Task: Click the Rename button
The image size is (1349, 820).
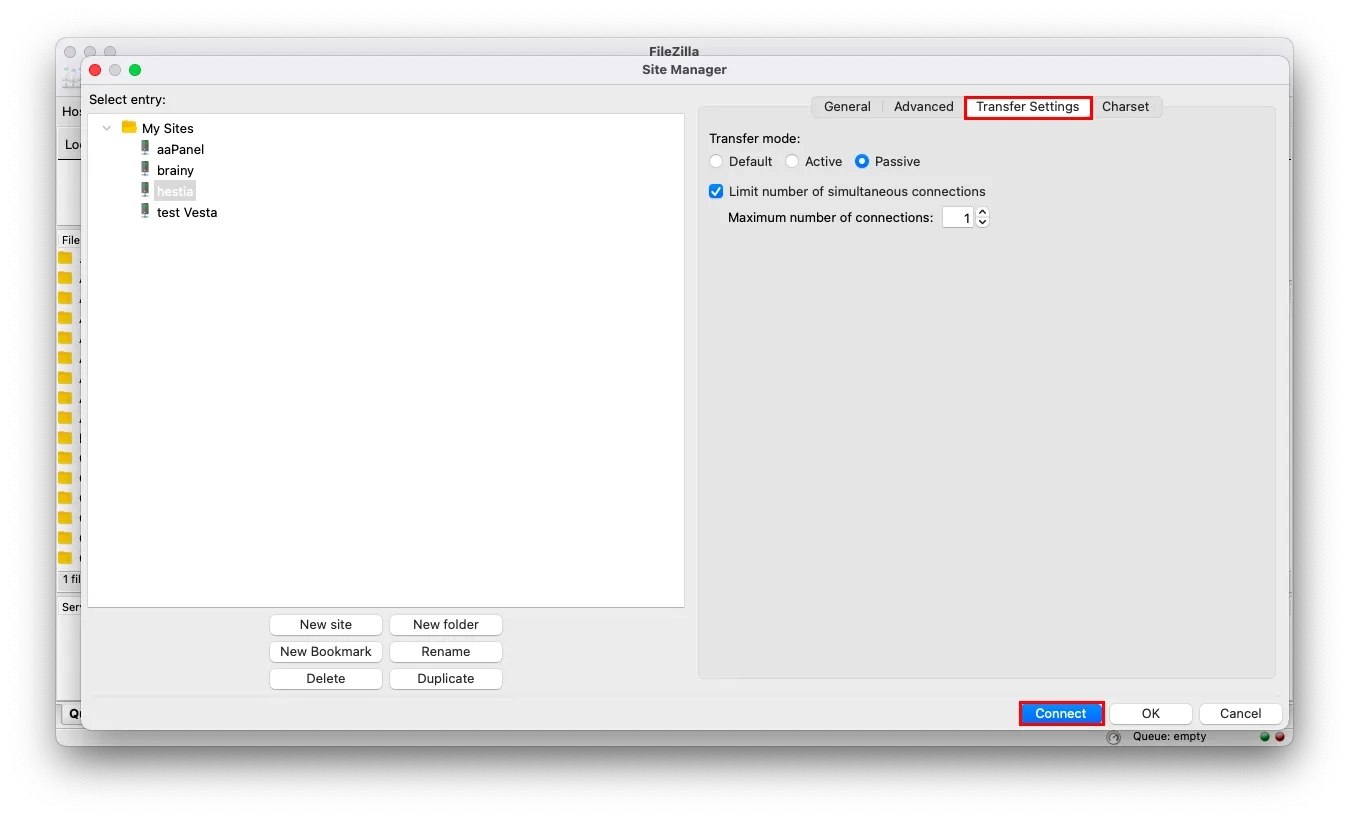Action: point(446,651)
